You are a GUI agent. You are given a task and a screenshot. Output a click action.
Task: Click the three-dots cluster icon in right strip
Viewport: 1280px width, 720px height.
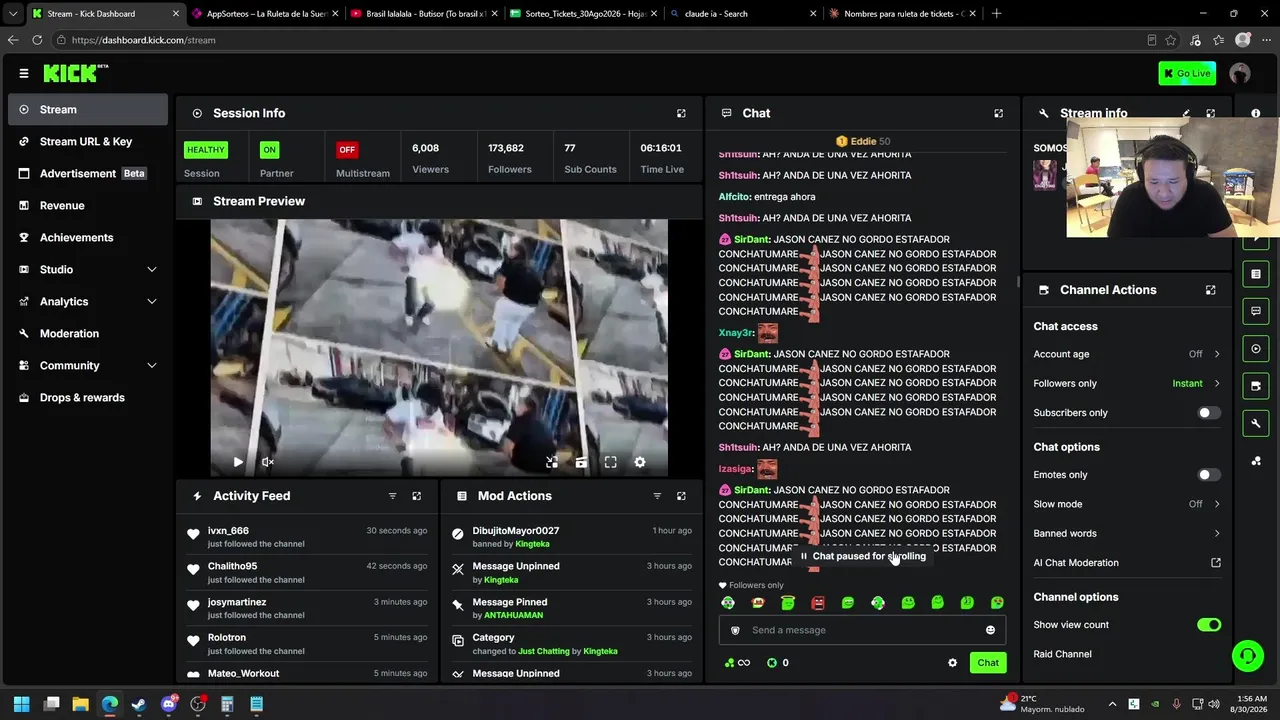[x=1256, y=461]
